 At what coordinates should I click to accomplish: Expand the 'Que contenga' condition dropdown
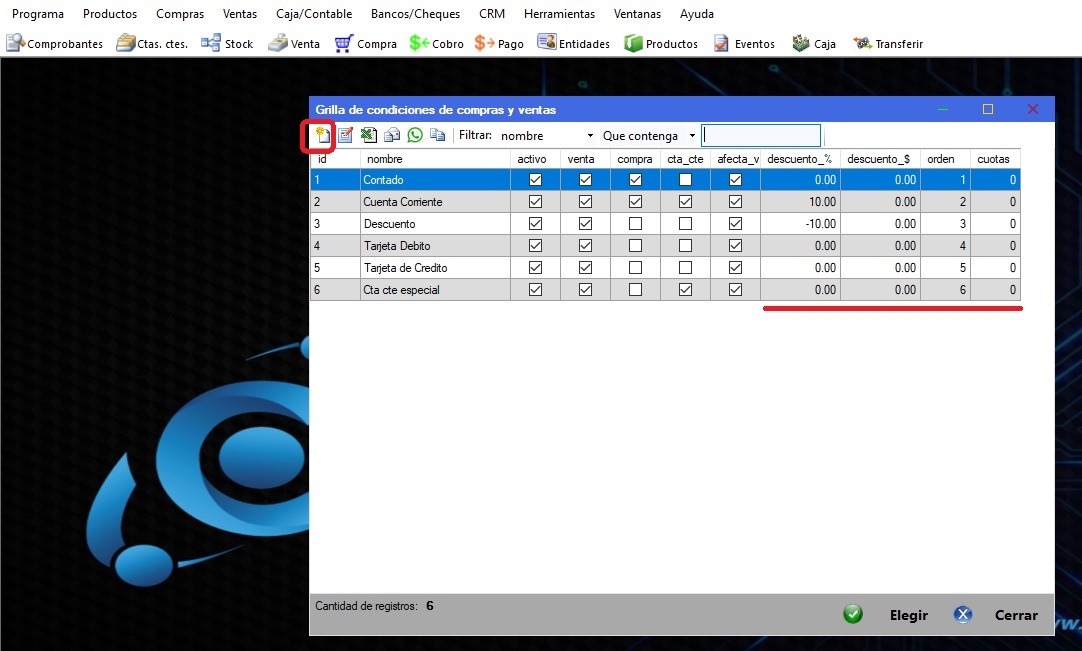tap(648, 136)
